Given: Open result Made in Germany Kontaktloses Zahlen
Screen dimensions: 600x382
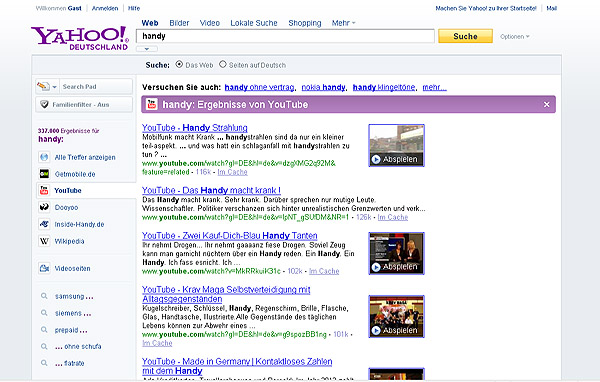Looking at the screenshot, I should click(x=237, y=366).
